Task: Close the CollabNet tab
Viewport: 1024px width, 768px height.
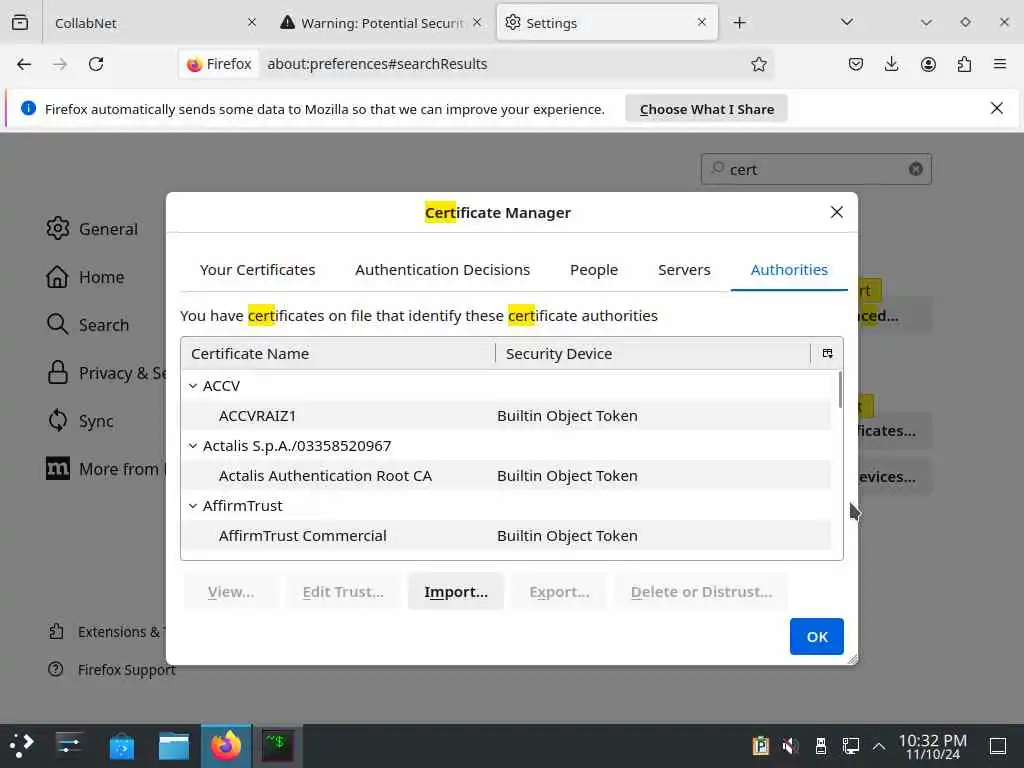Action: pos(252,23)
